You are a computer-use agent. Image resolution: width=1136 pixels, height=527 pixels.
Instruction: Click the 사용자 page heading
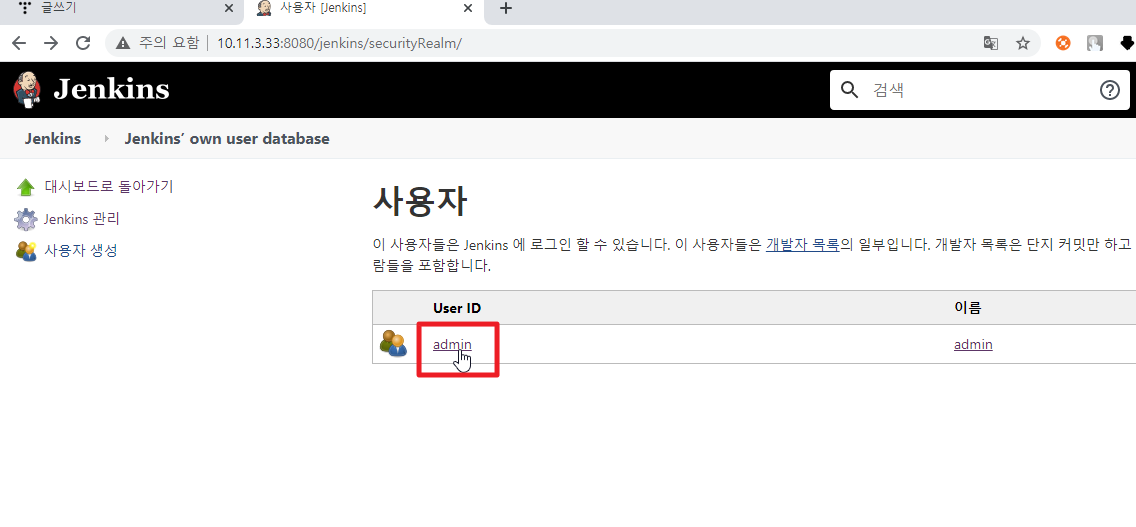tap(419, 201)
